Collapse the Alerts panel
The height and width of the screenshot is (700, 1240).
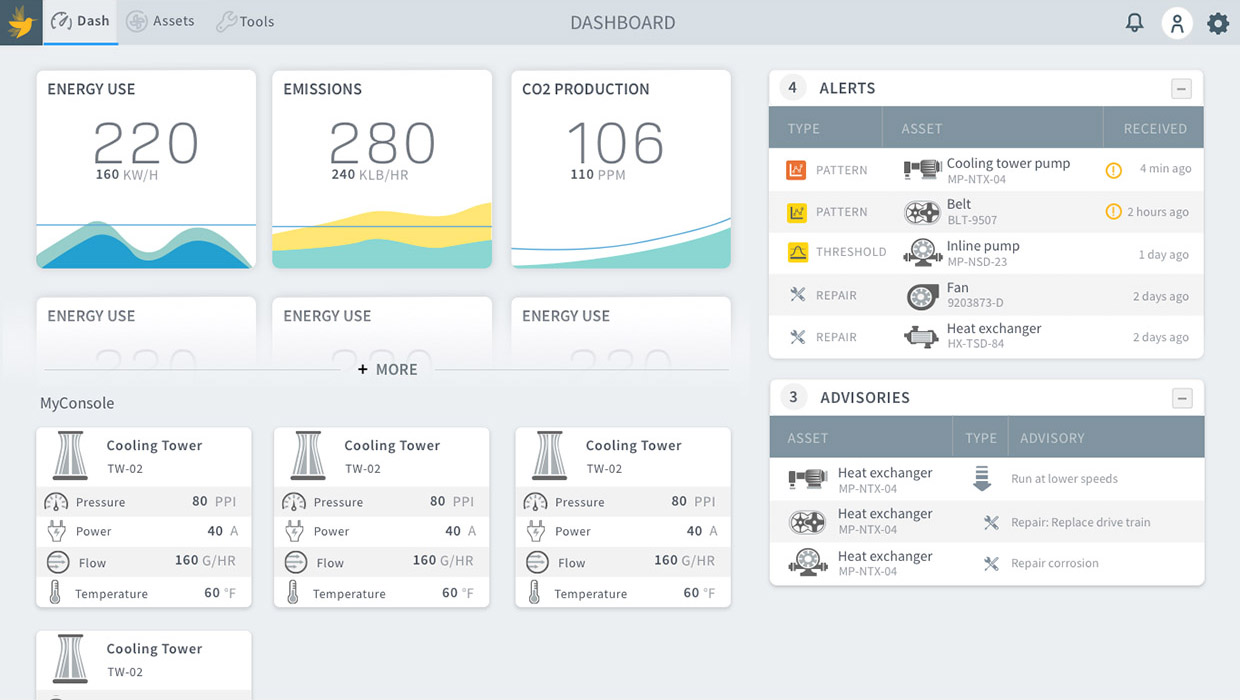coord(1181,89)
